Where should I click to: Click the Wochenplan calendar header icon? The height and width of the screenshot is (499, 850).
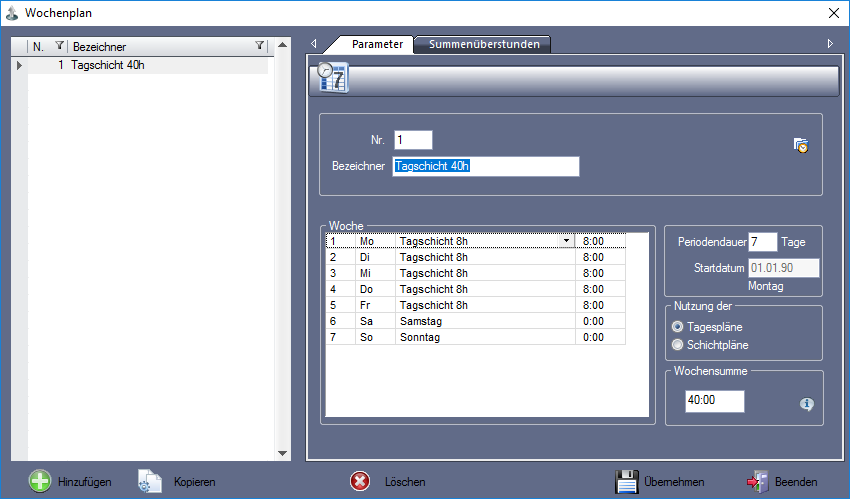[x=332, y=78]
